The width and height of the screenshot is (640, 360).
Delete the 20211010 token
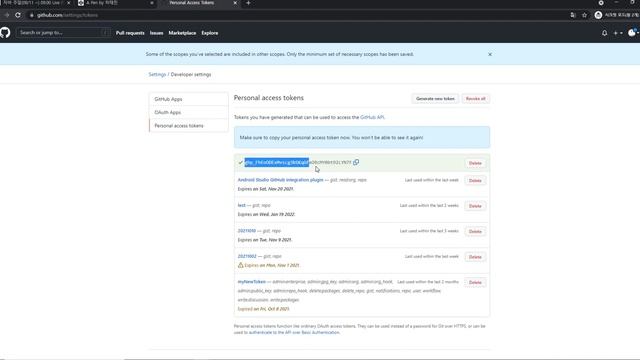[x=475, y=231]
